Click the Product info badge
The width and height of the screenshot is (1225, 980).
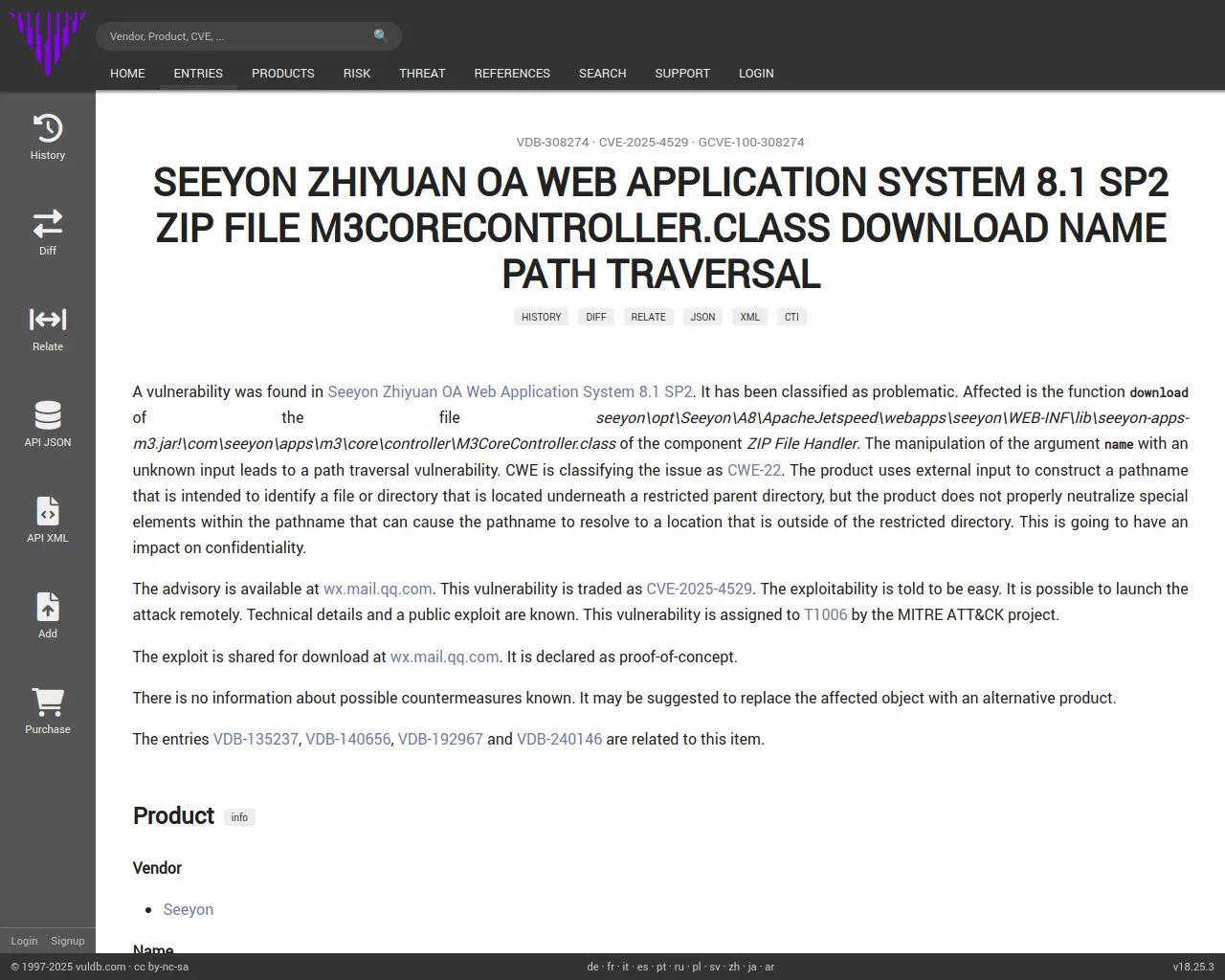pos(239,817)
